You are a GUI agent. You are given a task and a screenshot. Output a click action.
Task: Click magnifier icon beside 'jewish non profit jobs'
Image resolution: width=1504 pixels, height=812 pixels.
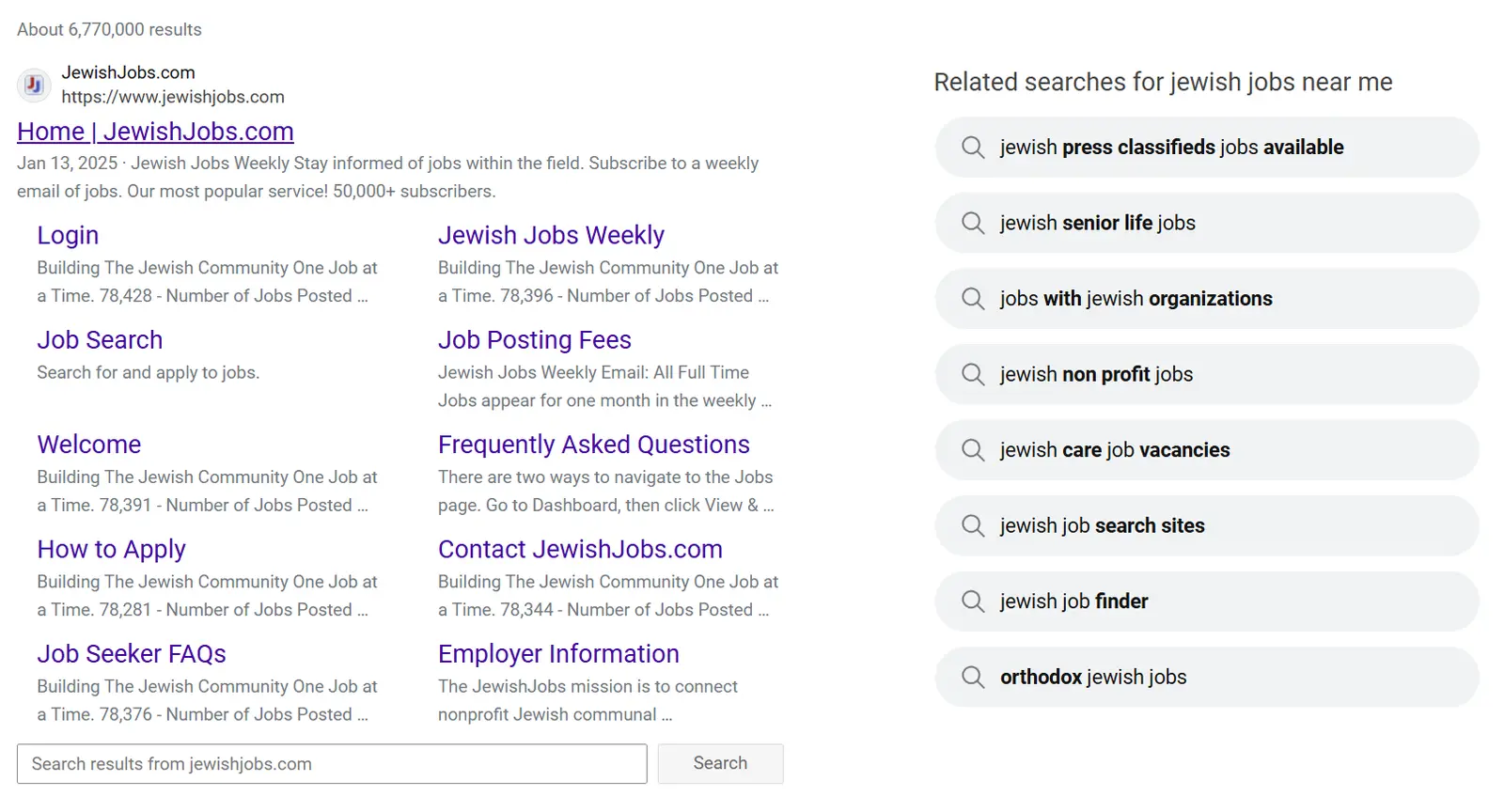coord(973,374)
